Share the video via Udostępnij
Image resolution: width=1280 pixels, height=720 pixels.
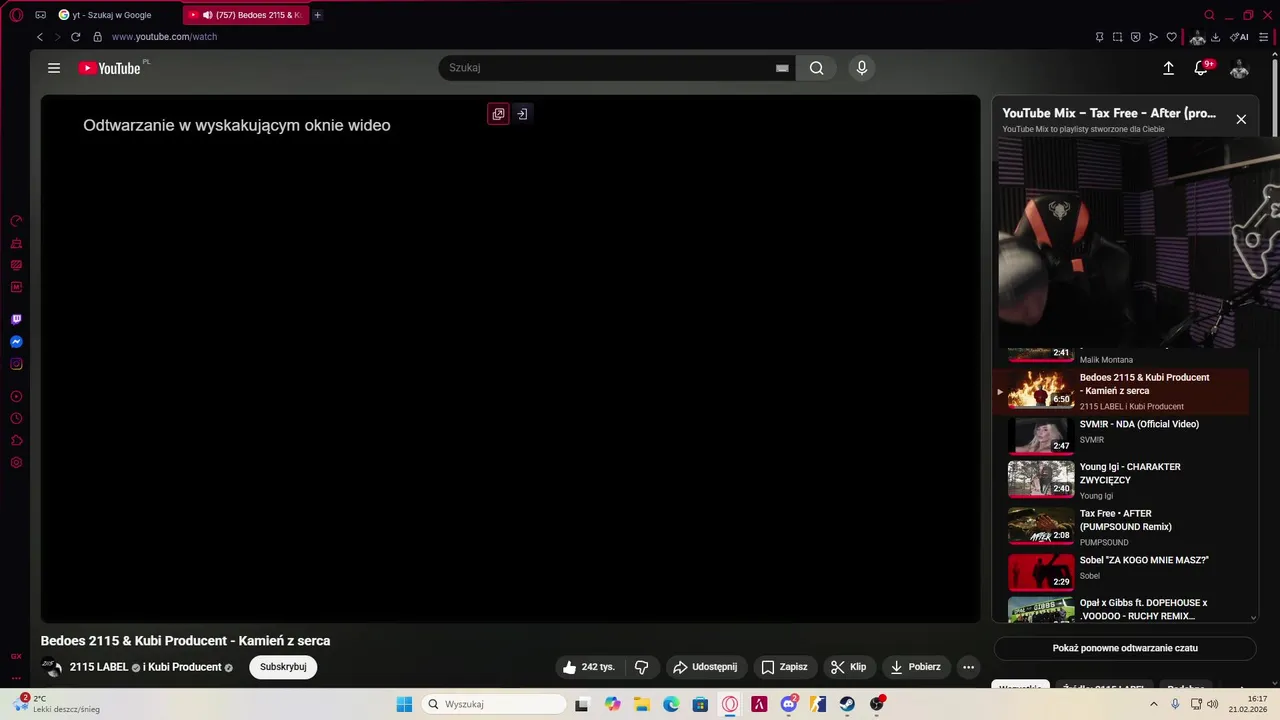click(705, 667)
